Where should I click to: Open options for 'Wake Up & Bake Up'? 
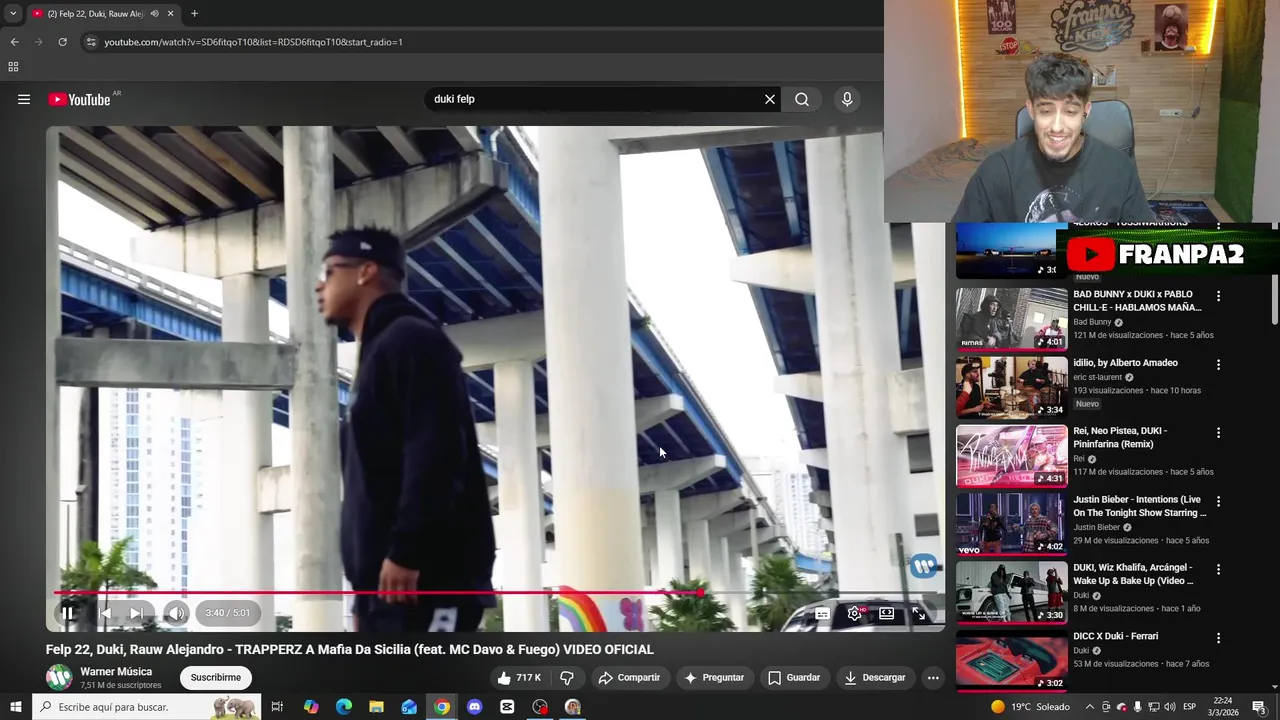pyautogui.click(x=1218, y=569)
